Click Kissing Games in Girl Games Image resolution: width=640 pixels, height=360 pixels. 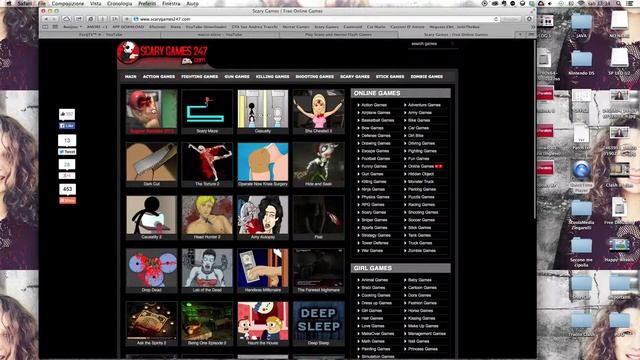421,318
